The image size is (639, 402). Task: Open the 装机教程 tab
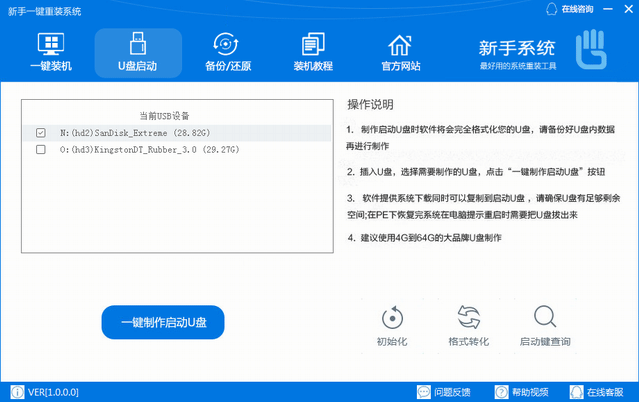pyautogui.click(x=313, y=53)
